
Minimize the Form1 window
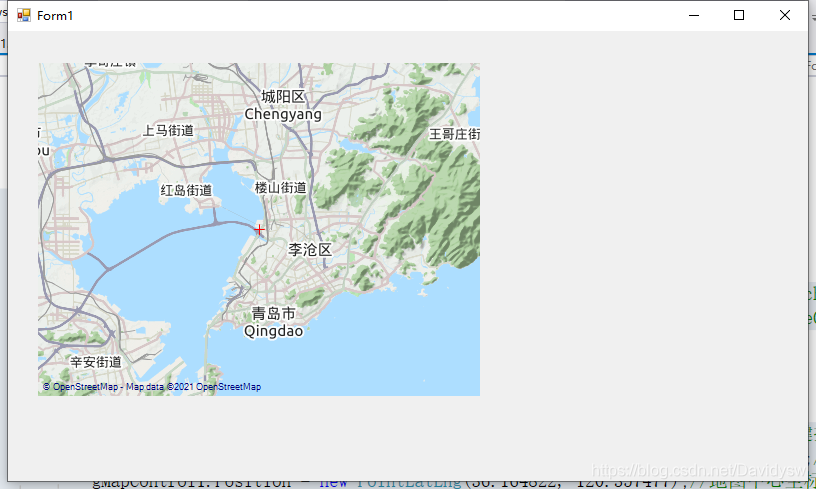click(x=694, y=15)
